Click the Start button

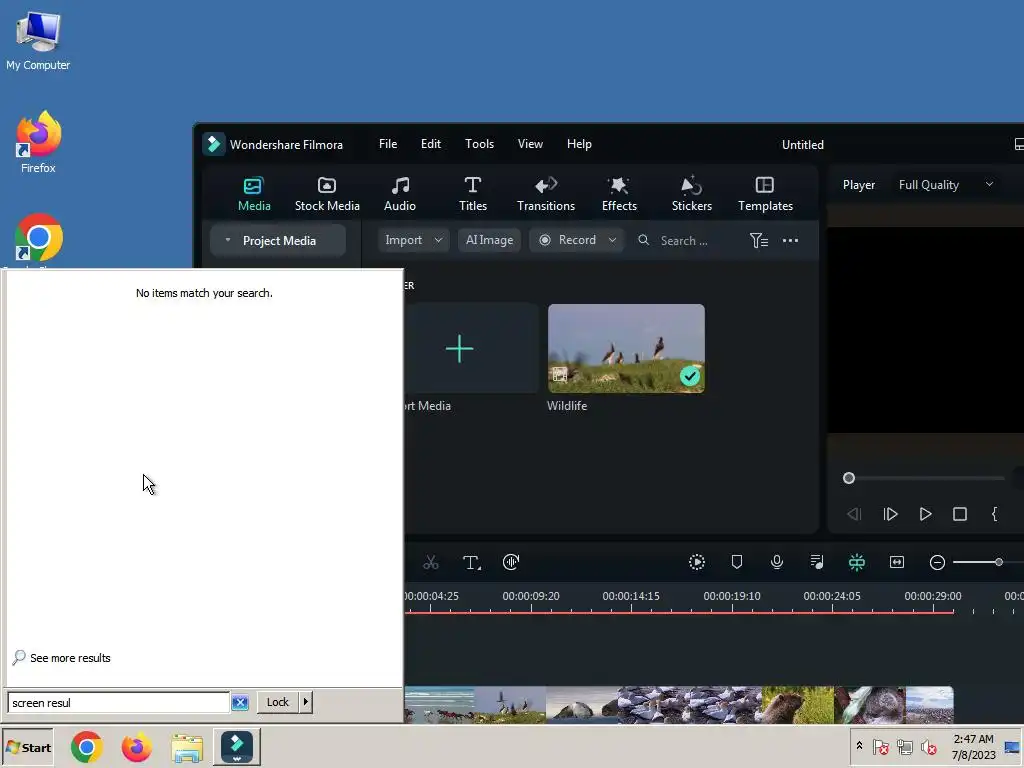pos(27,748)
